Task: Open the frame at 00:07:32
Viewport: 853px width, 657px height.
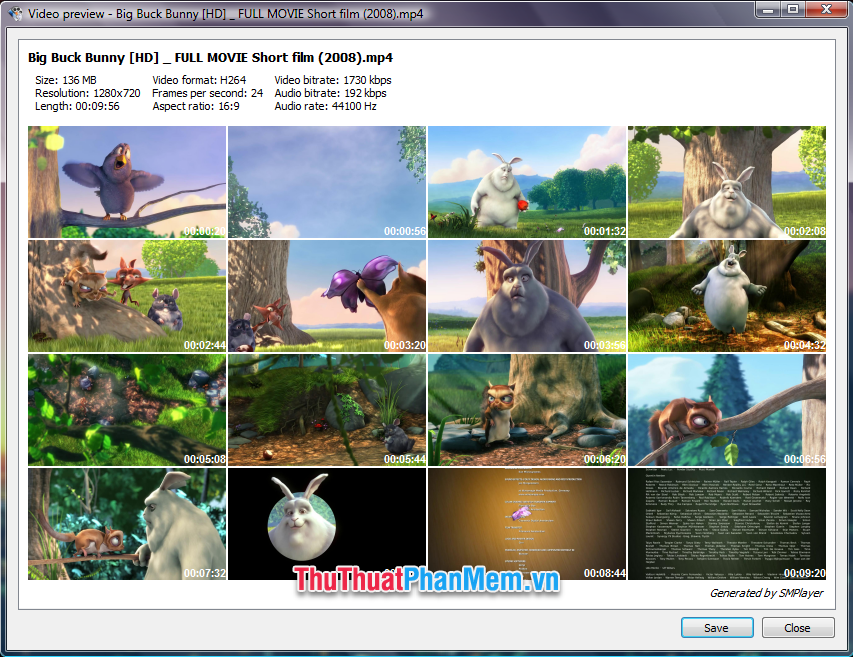Action: coord(127,523)
